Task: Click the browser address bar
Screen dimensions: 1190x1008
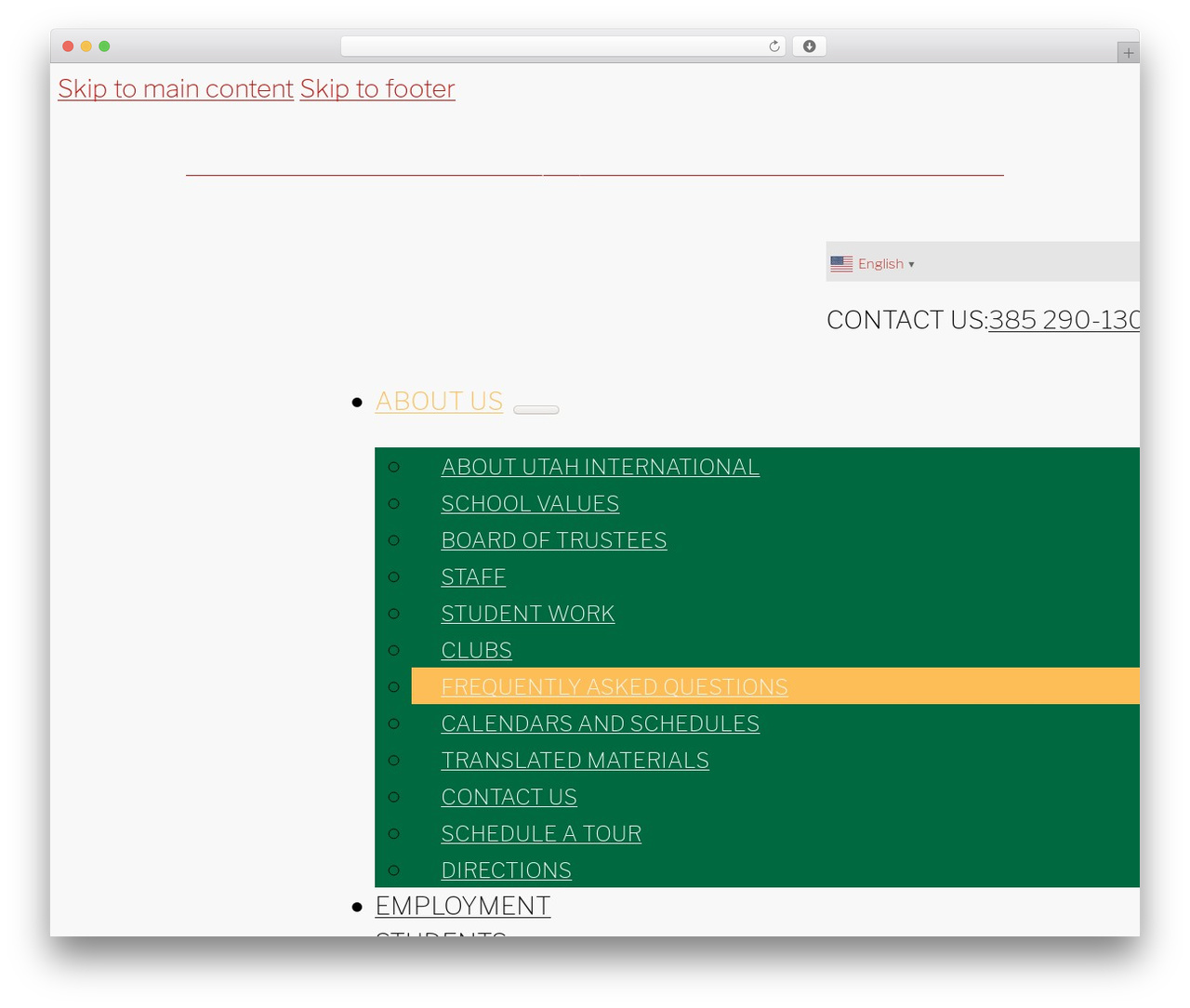Action: pos(562,46)
